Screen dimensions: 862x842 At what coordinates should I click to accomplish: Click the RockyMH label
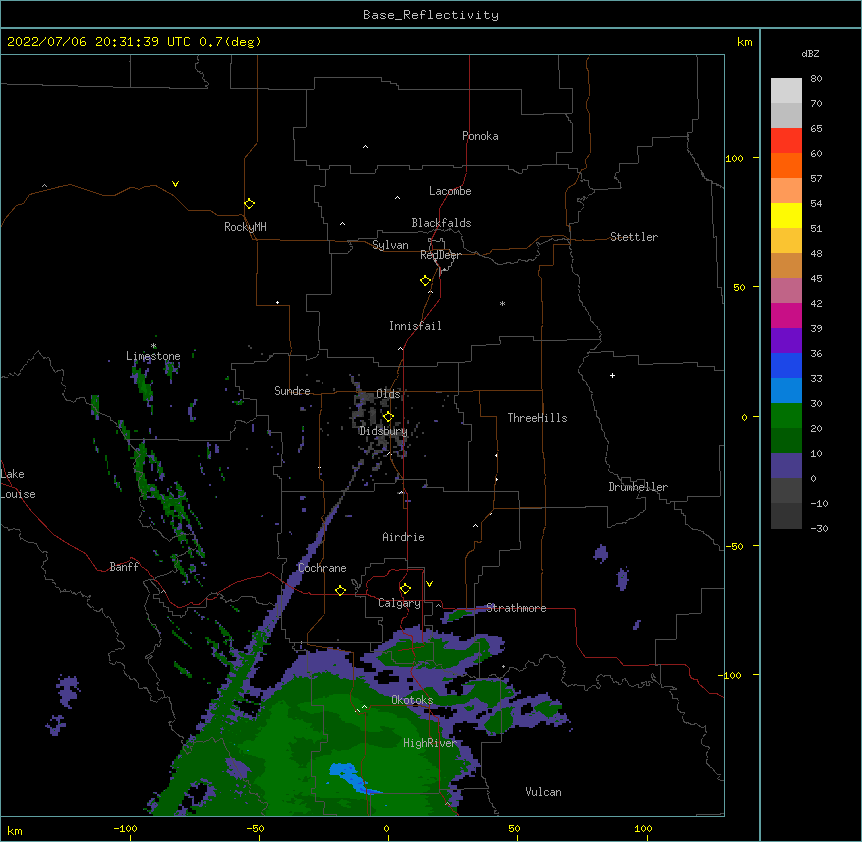click(x=245, y=227)
